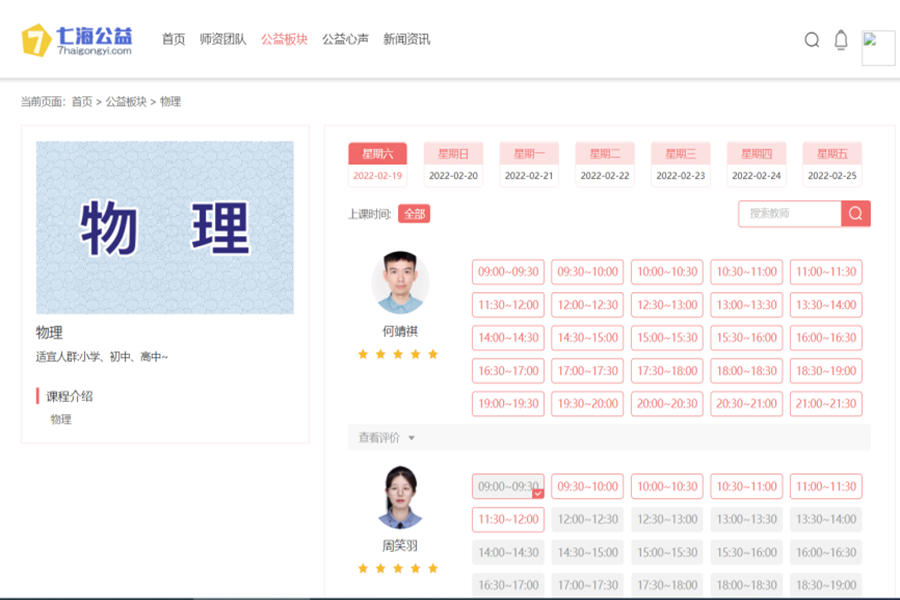The image size is (900, 600).
Task: Select the 星期日 2022-02-20 date tab
Action: (x=453, y=164)
